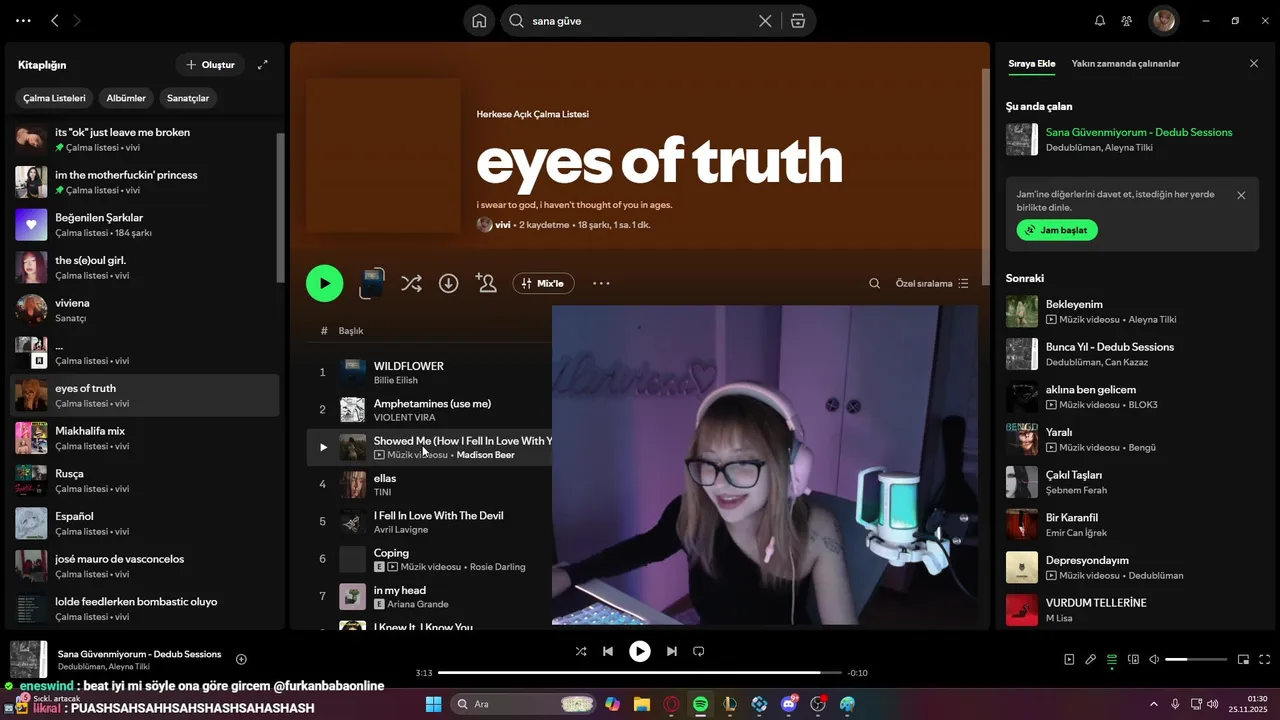Screen dimensions: 1280x720
Task: Seek using the song progress bar
Action: [639, 673]
